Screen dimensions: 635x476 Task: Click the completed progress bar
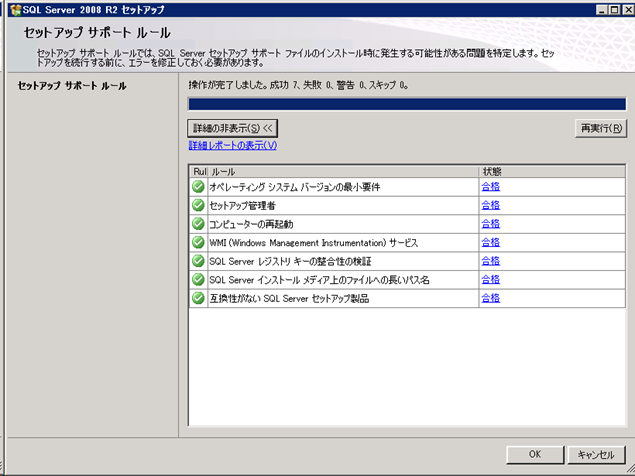pos(407,104)
